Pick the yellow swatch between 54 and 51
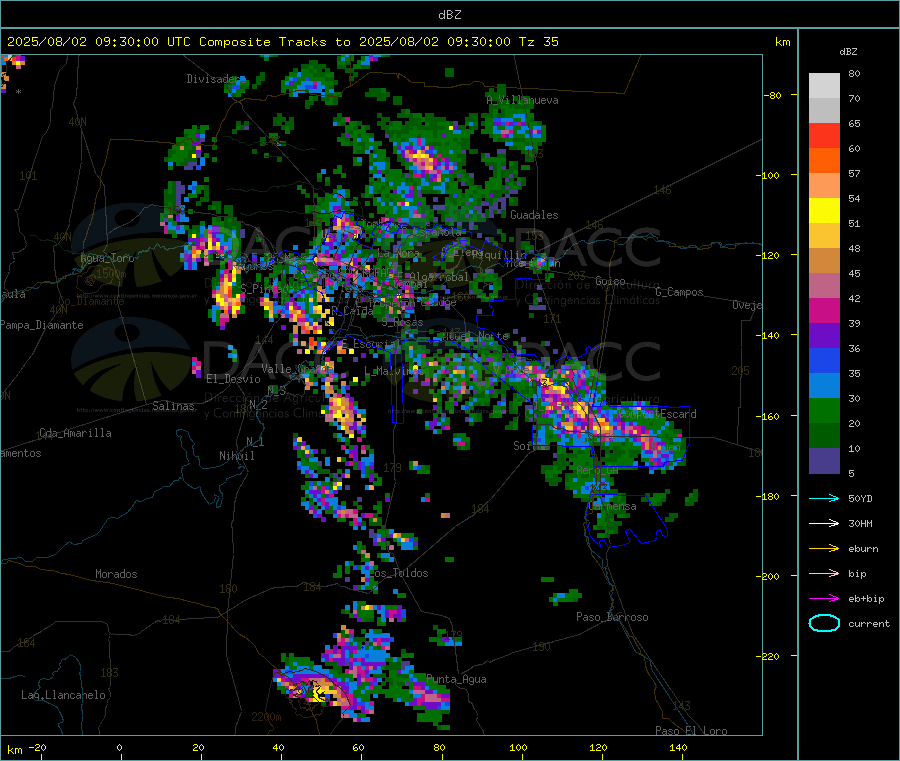This screenshot has height=761, width=900. click(x=824, y=211)
